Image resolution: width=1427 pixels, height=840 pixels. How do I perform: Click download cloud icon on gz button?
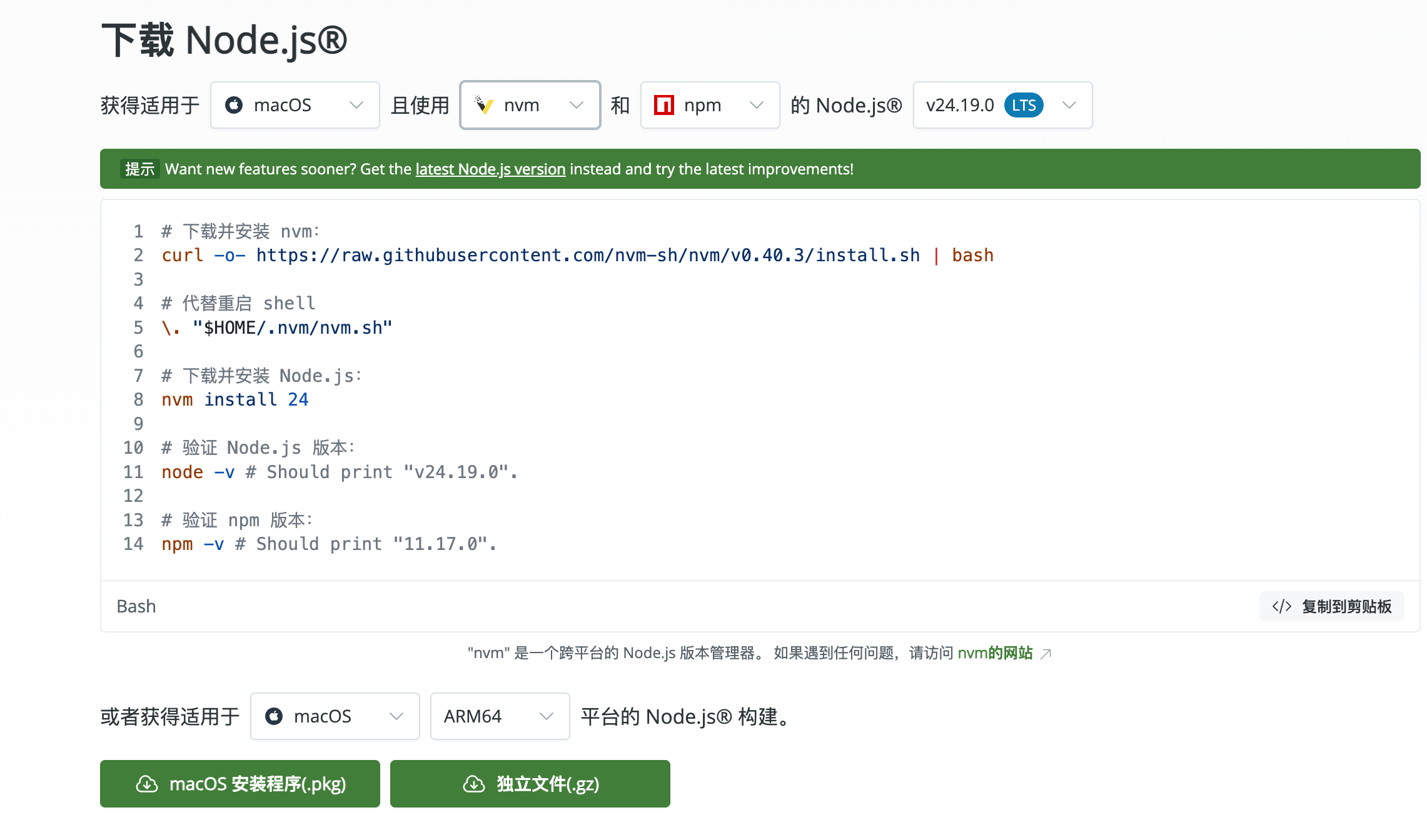click(474, 784)
